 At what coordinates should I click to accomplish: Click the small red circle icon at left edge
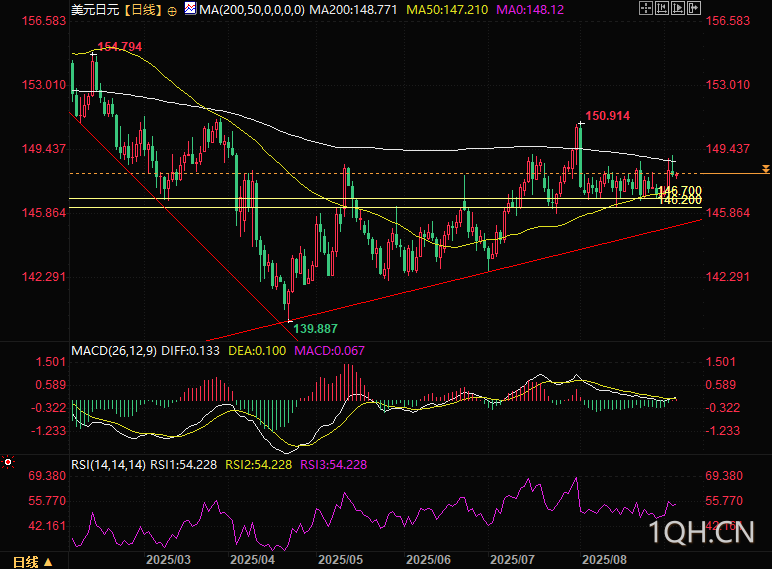(x=7, y=462)
